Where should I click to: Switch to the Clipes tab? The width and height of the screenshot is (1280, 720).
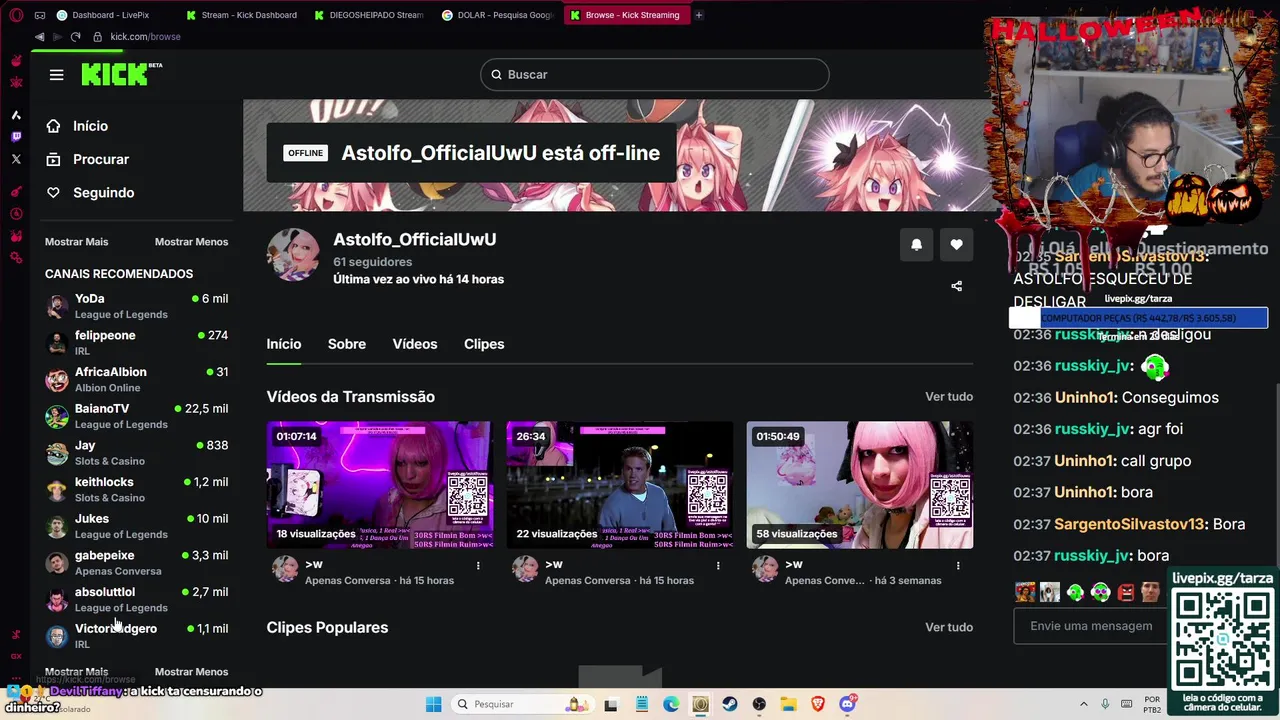[x=484, y=344]
